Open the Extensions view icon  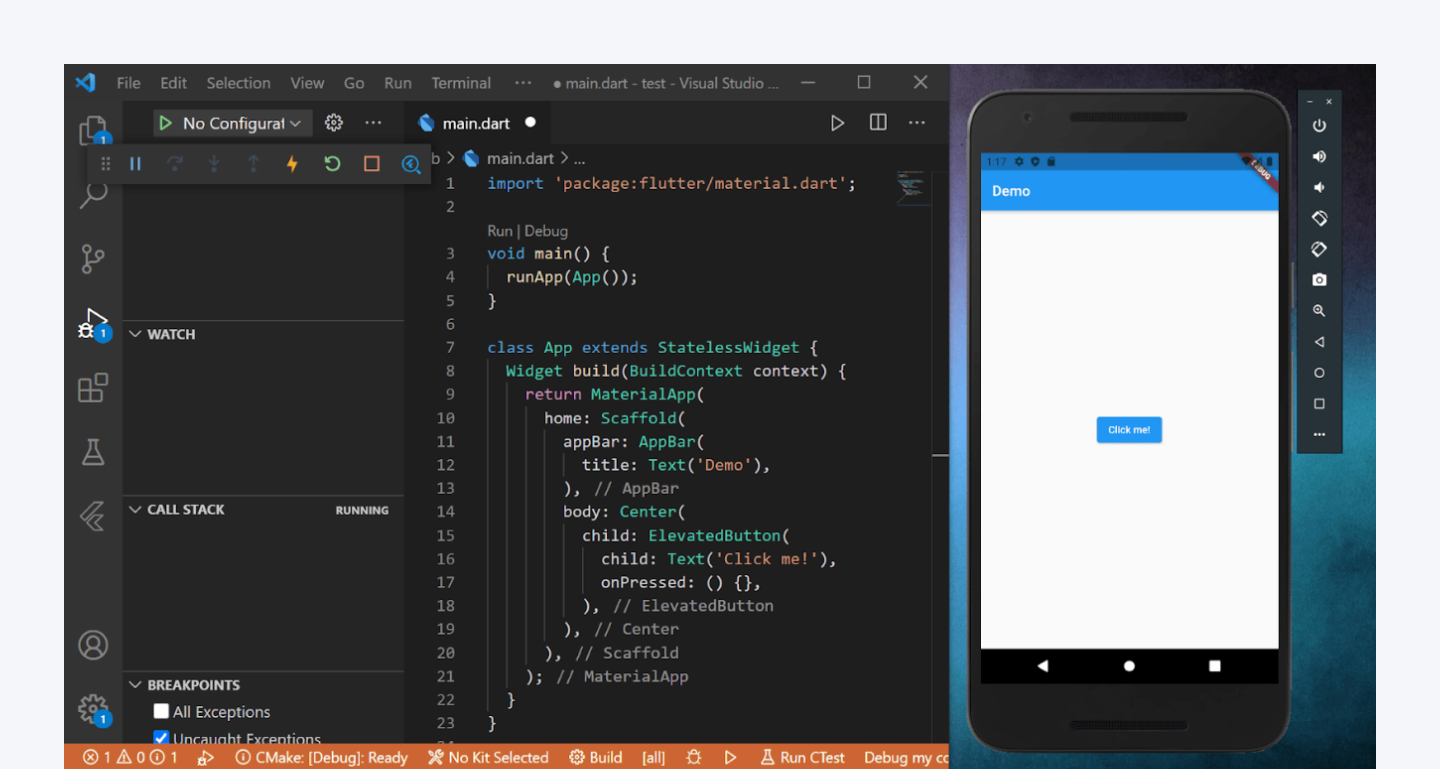[x=92, y=388]
